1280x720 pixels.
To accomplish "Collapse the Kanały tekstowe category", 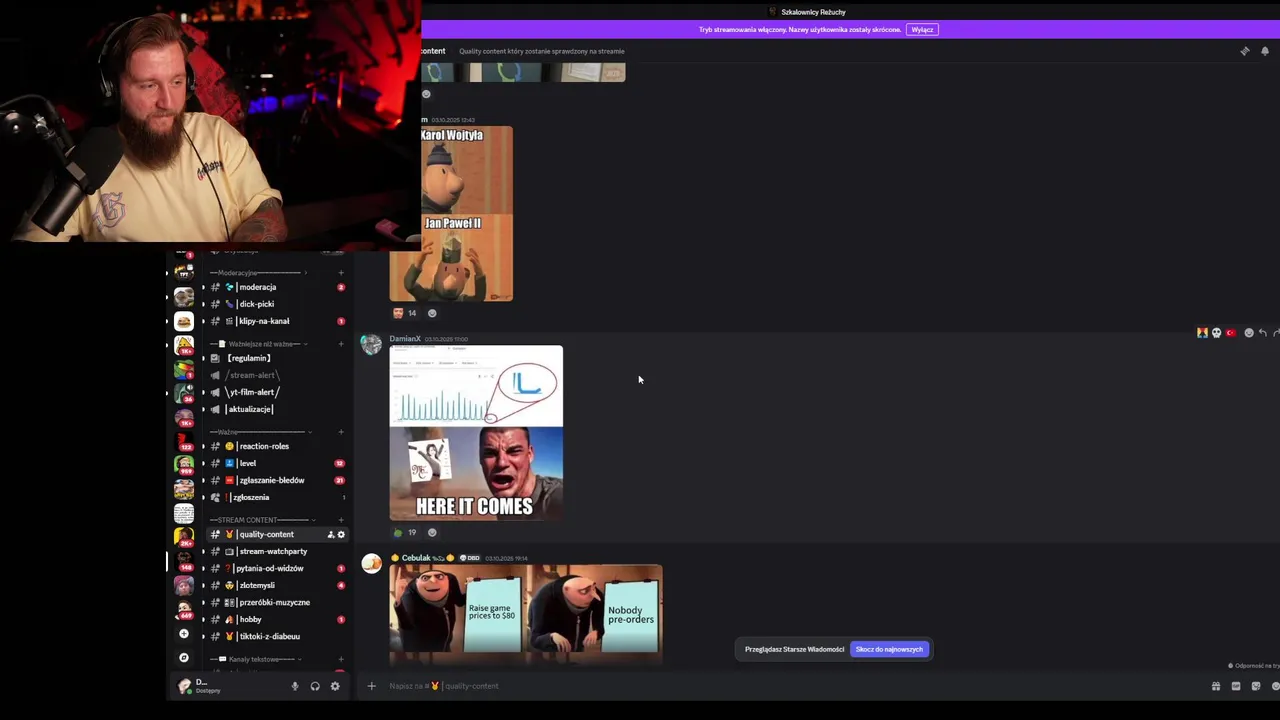I will [258, 659].
